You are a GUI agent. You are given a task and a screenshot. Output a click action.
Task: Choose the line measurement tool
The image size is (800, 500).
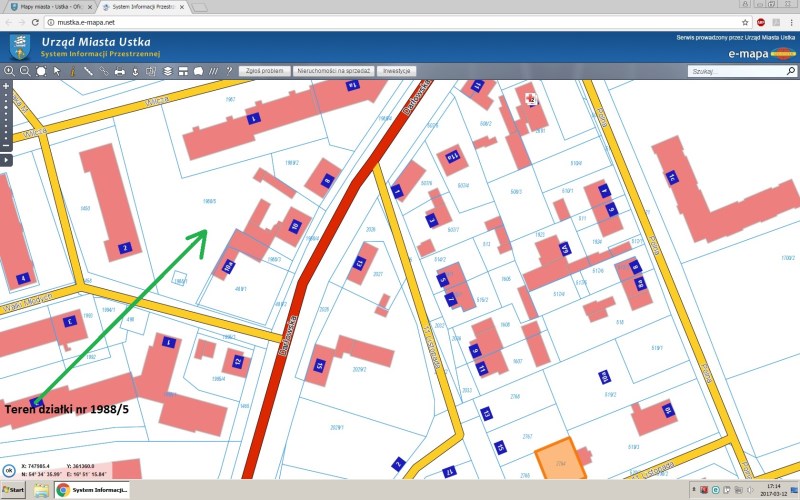(88, 71)
